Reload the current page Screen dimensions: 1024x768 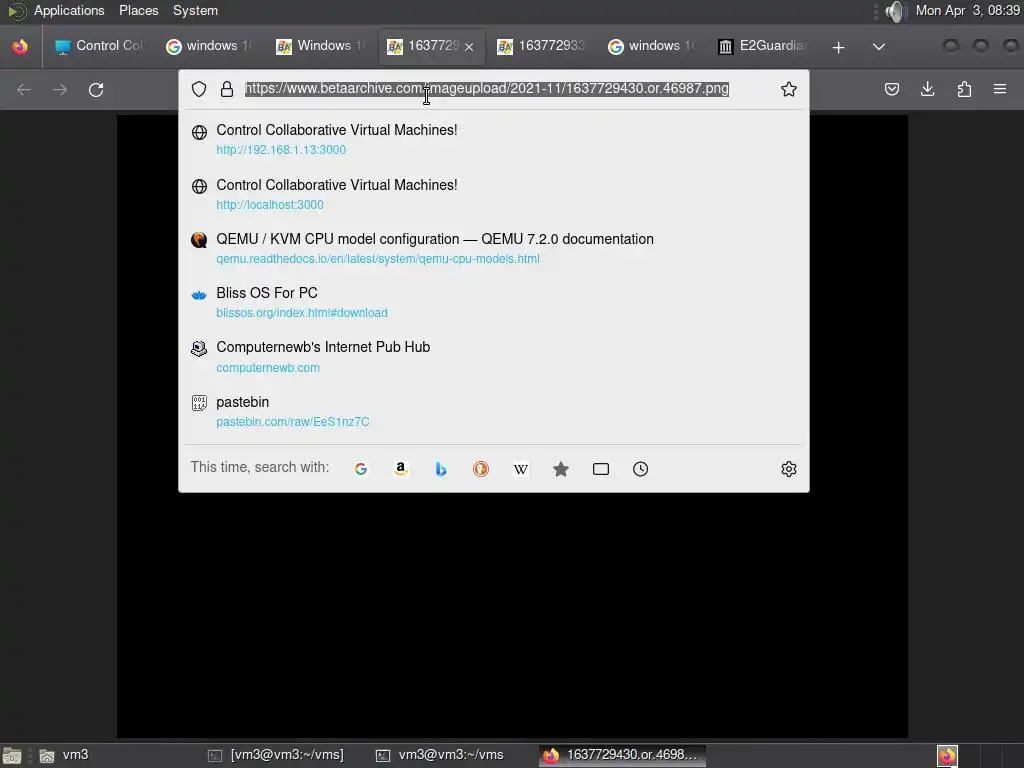click(x=96, y=89)
